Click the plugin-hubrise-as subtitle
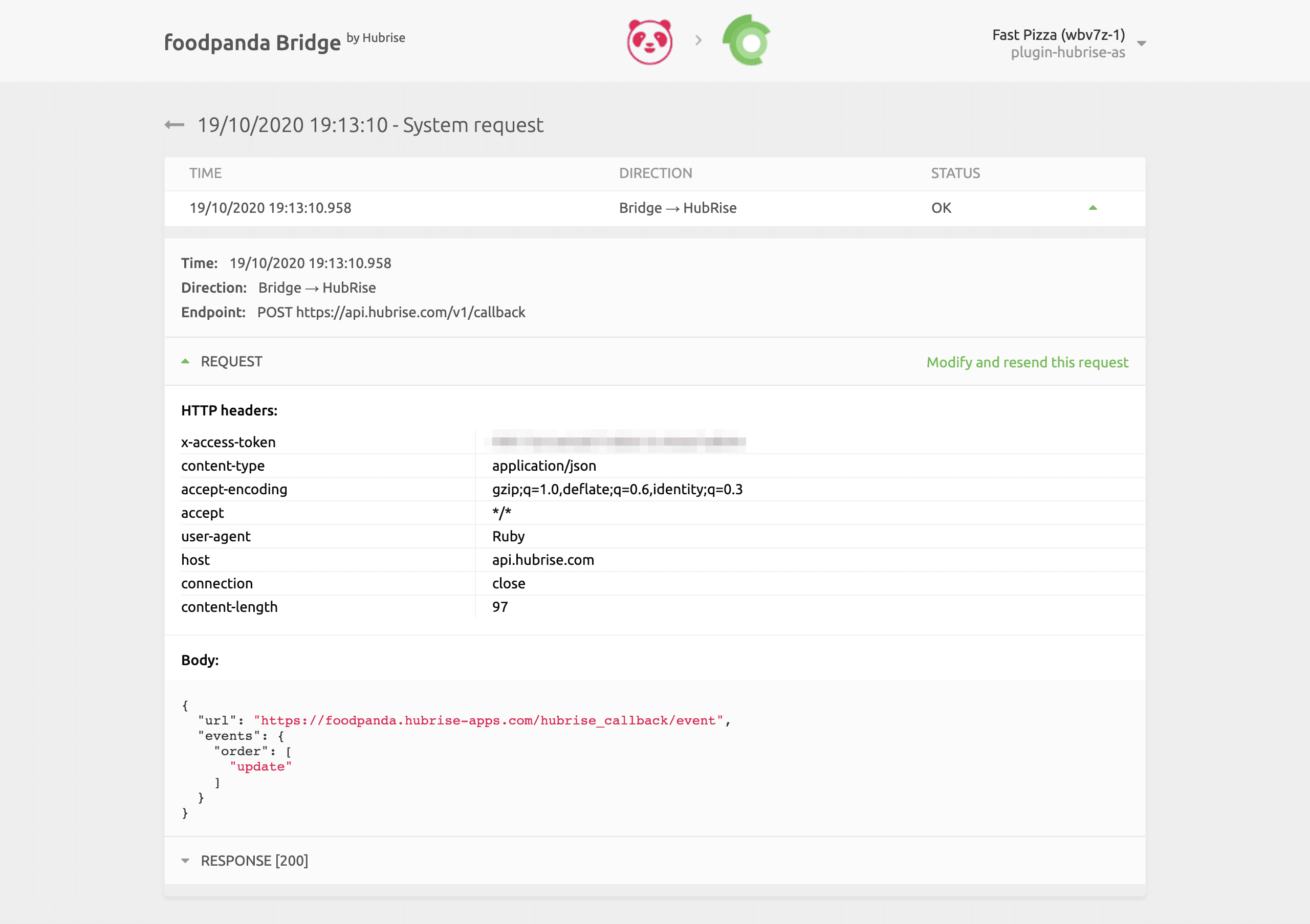Viewport: 1310px width, 924px height. [1067, 53]
